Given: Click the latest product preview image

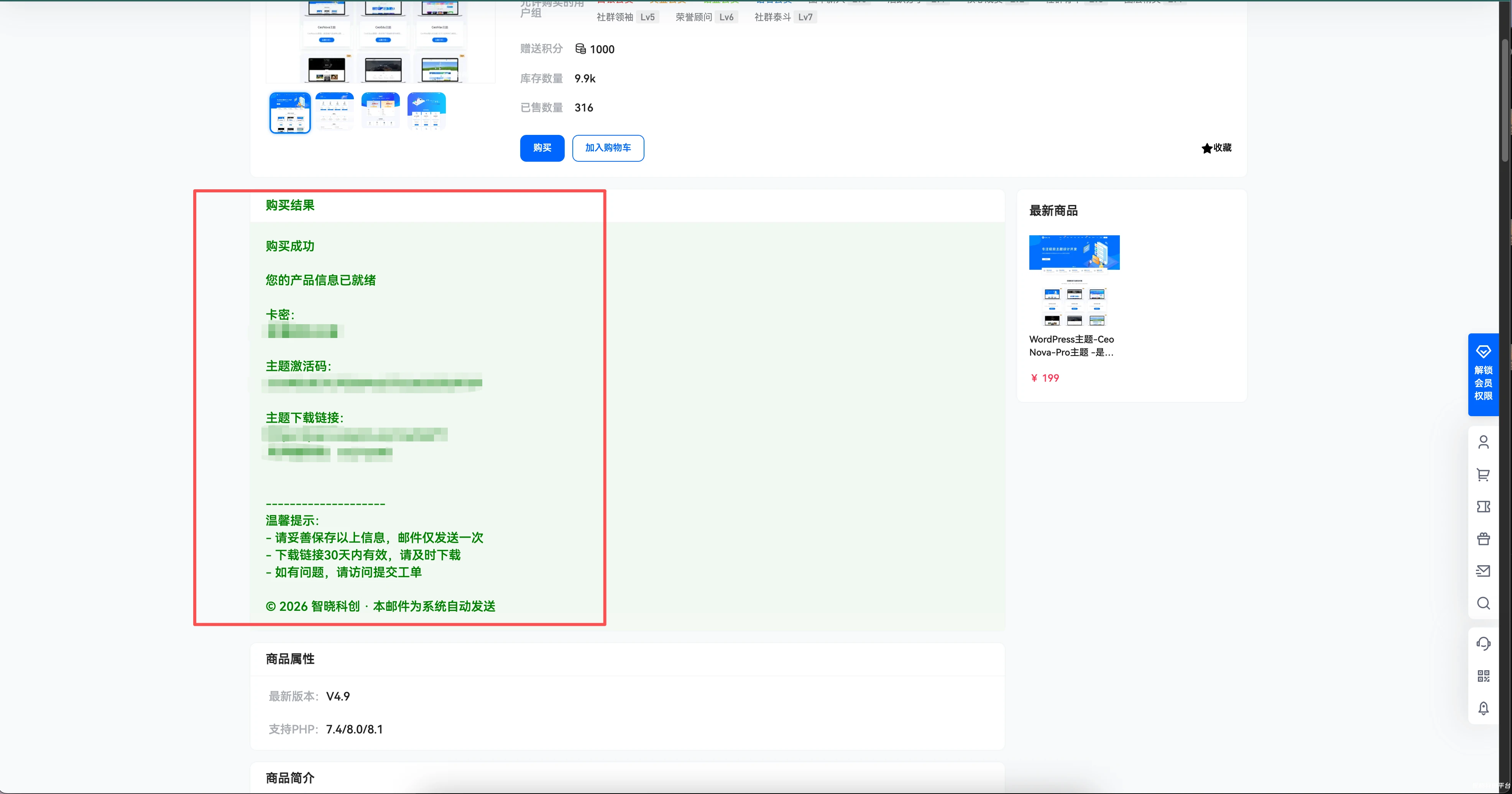Looking at the screenshot, I should pos(1074,281).
